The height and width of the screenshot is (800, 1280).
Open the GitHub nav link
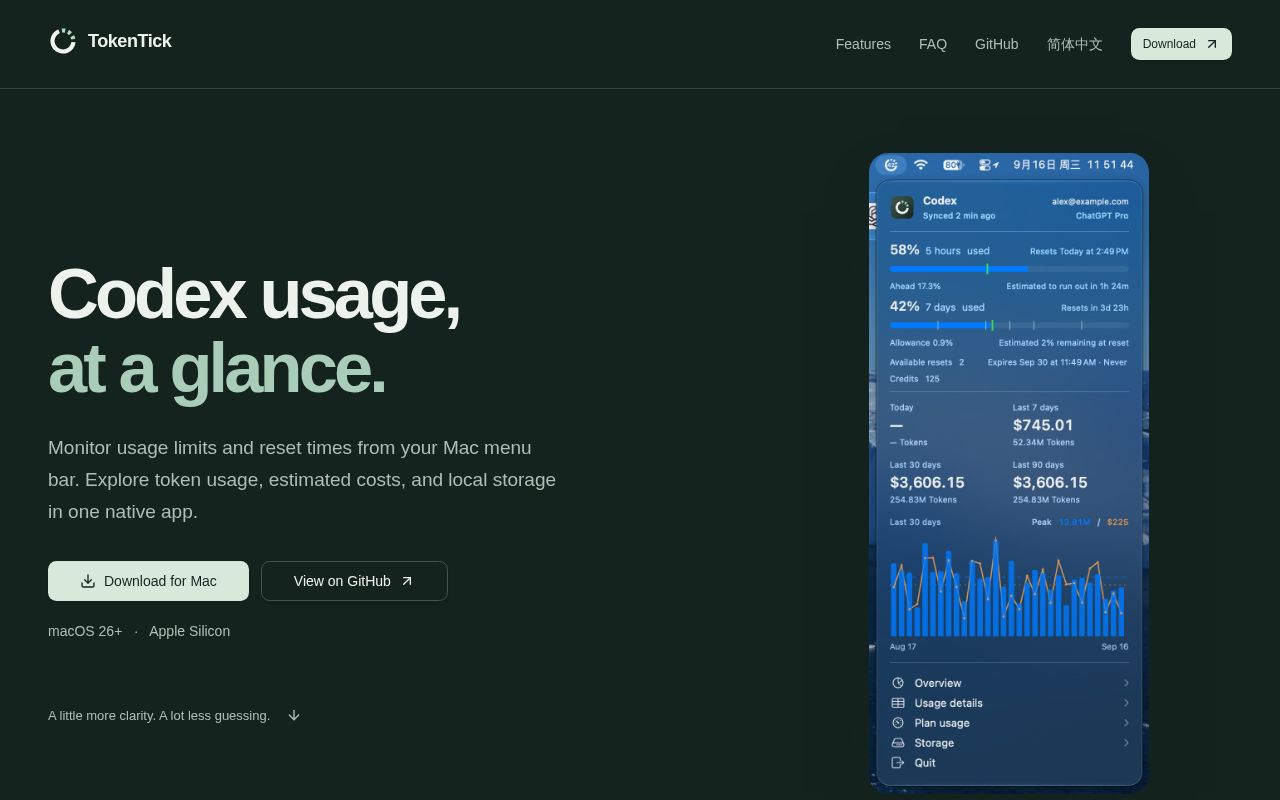pyautogui.click(x=997, y=44)
